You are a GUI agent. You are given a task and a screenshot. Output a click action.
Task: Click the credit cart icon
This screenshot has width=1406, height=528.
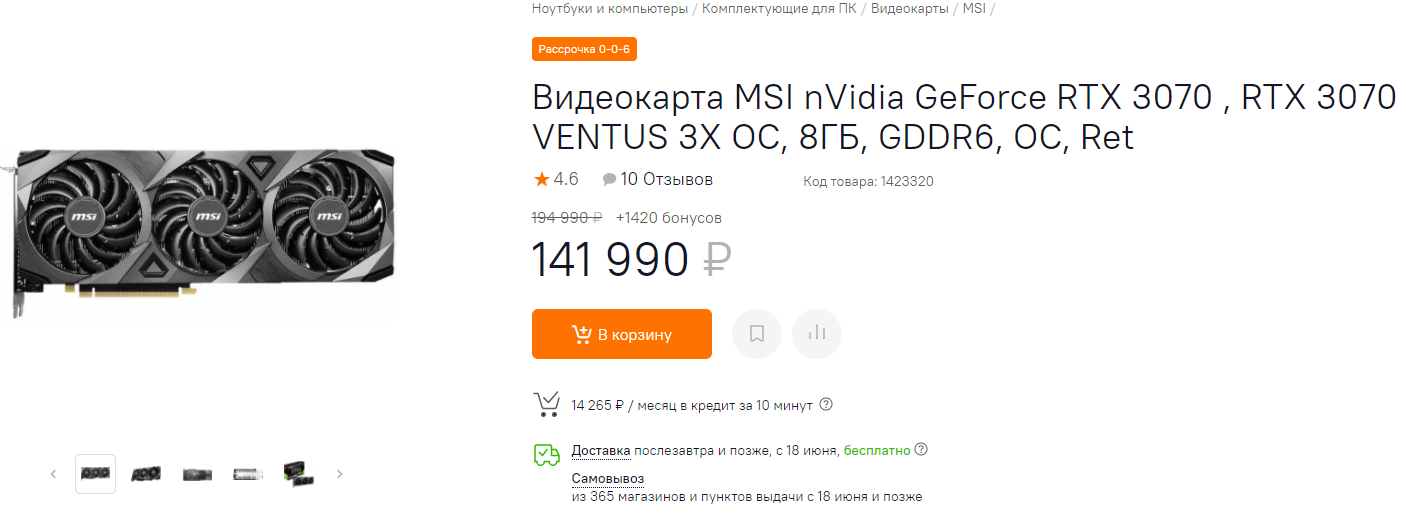click(546, 404)
